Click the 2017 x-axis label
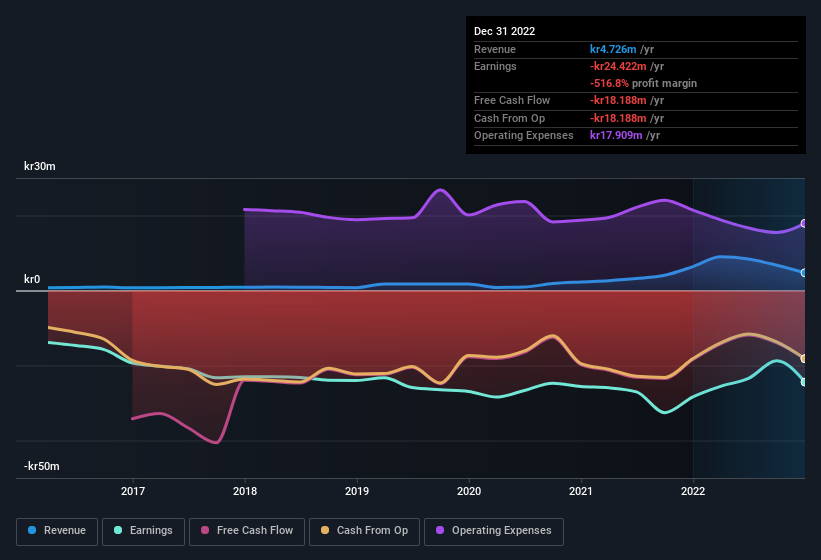 pyautogui.click(x=133, y=491)
